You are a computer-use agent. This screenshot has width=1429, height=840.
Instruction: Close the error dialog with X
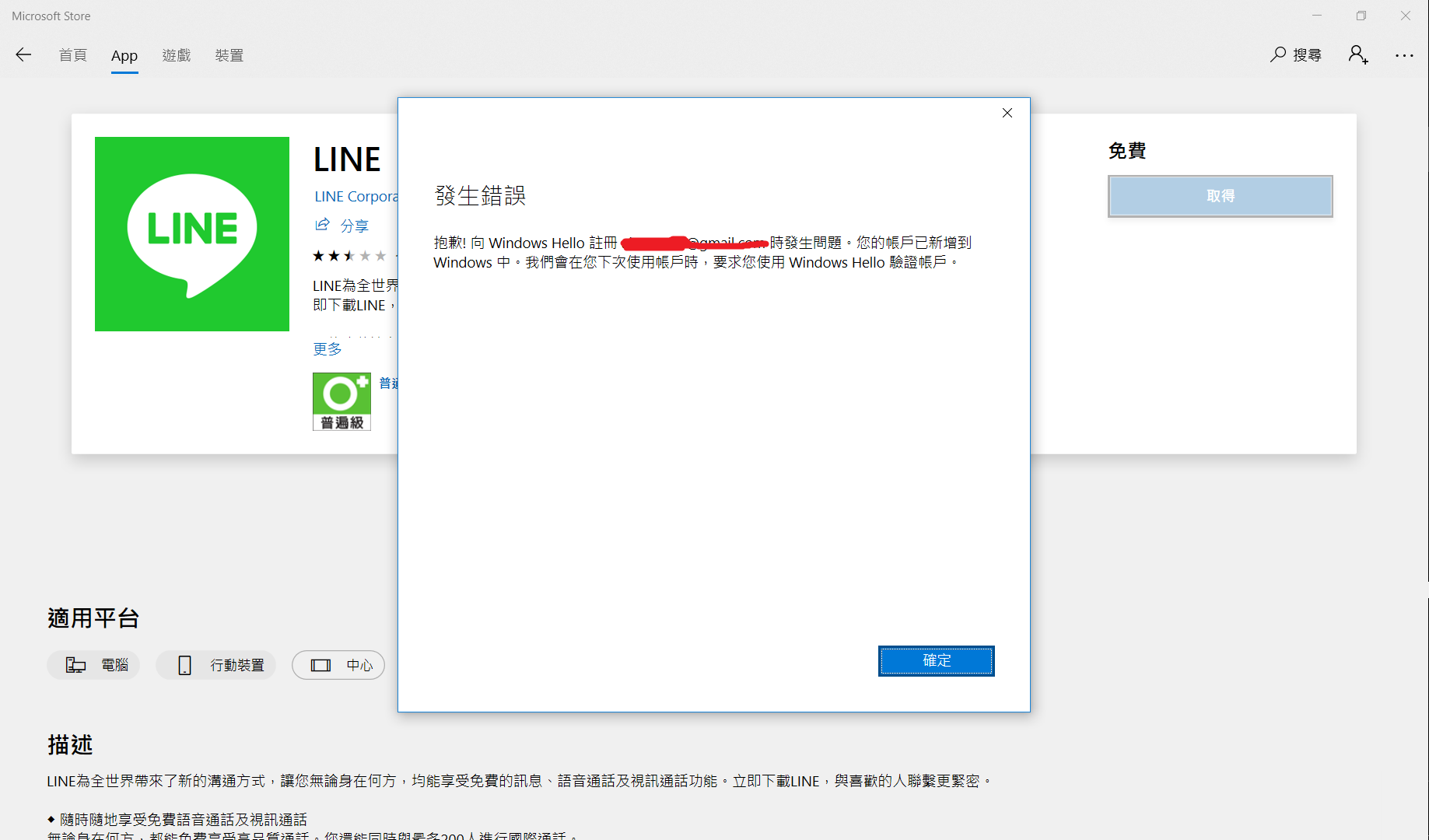click(1007, 113)
